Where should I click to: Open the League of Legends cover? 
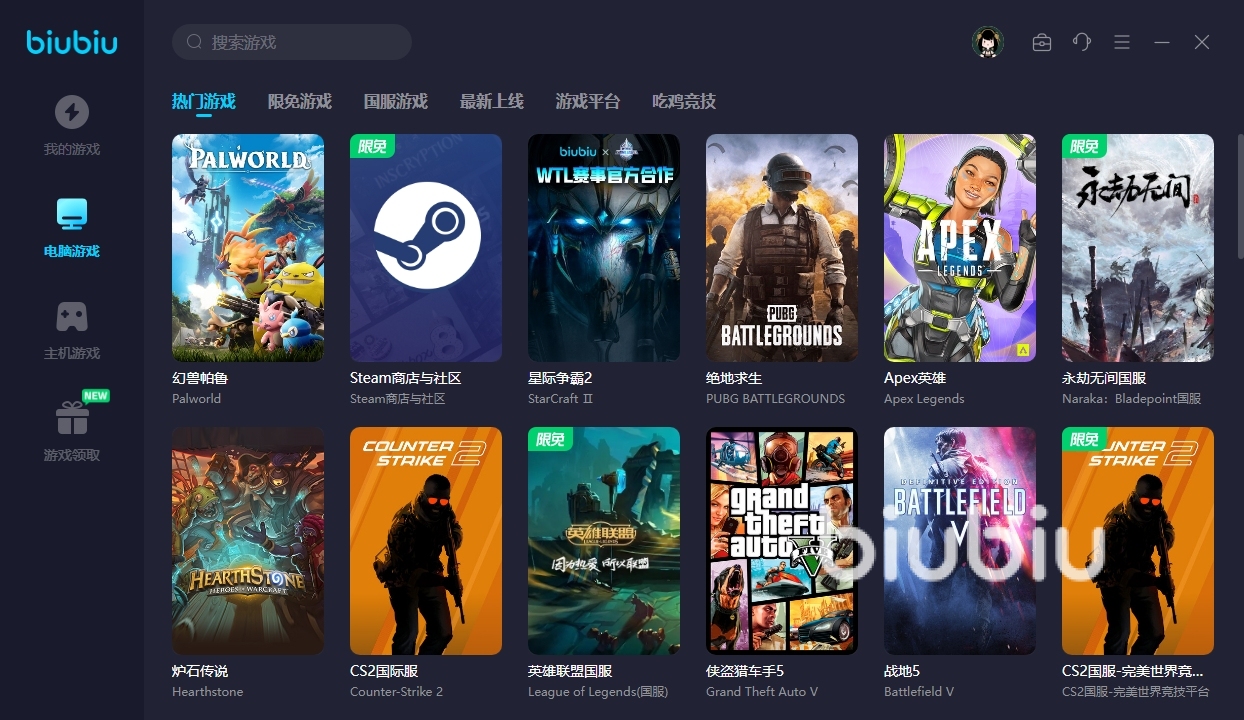pos(604,541)
